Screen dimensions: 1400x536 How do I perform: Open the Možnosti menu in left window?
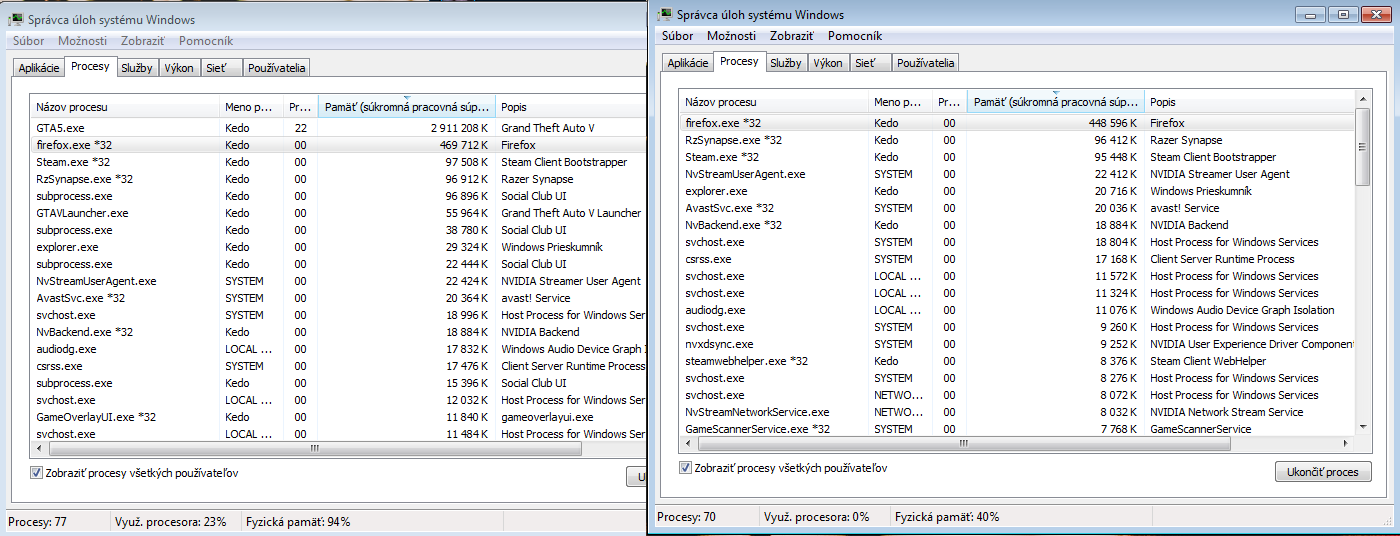pos(82,41)
